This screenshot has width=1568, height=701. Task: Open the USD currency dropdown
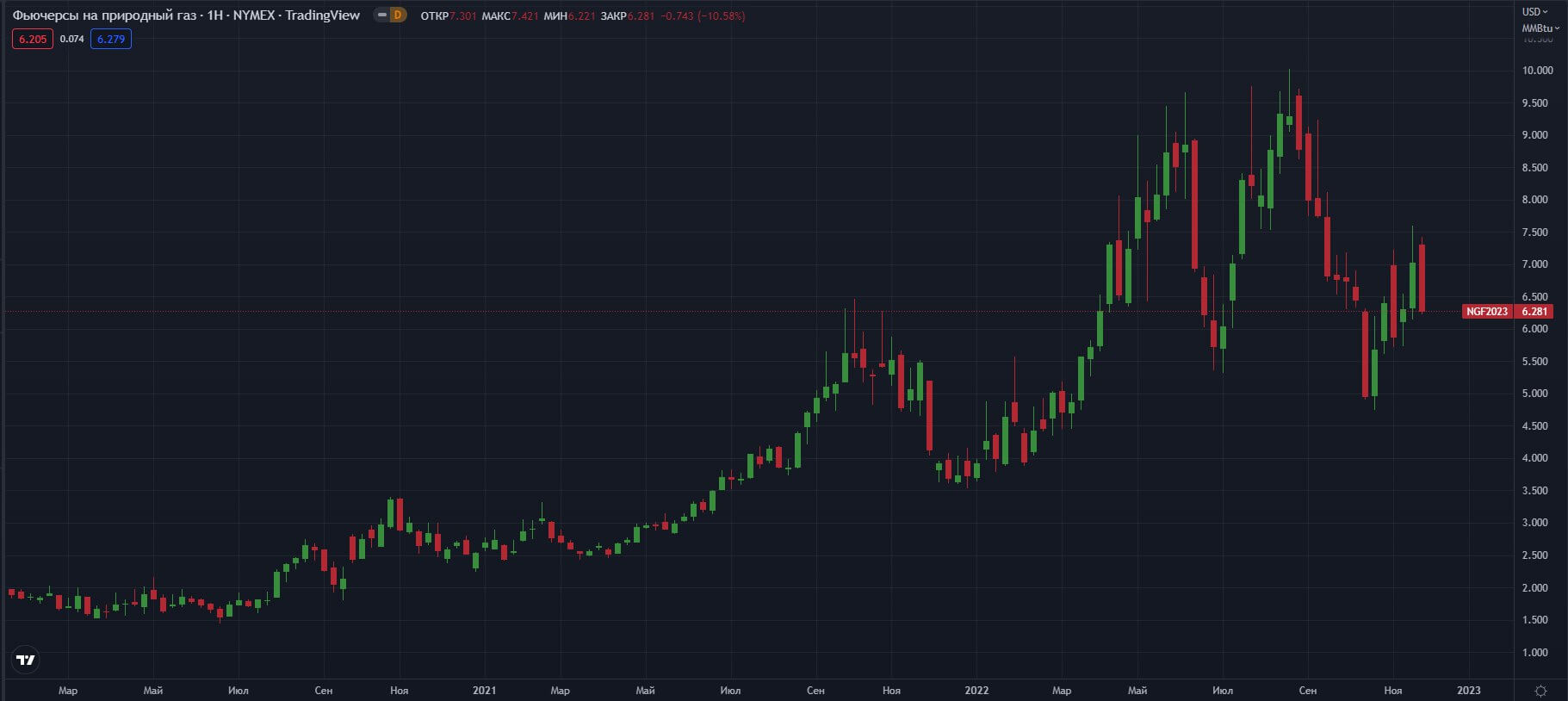(x=1534, y=11)
